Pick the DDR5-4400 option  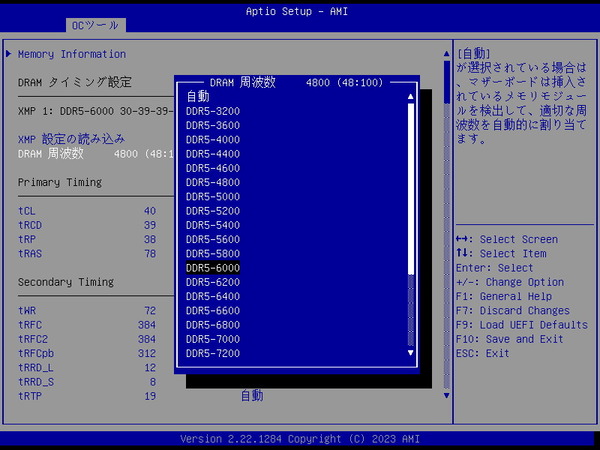click(x=213, y=154)
